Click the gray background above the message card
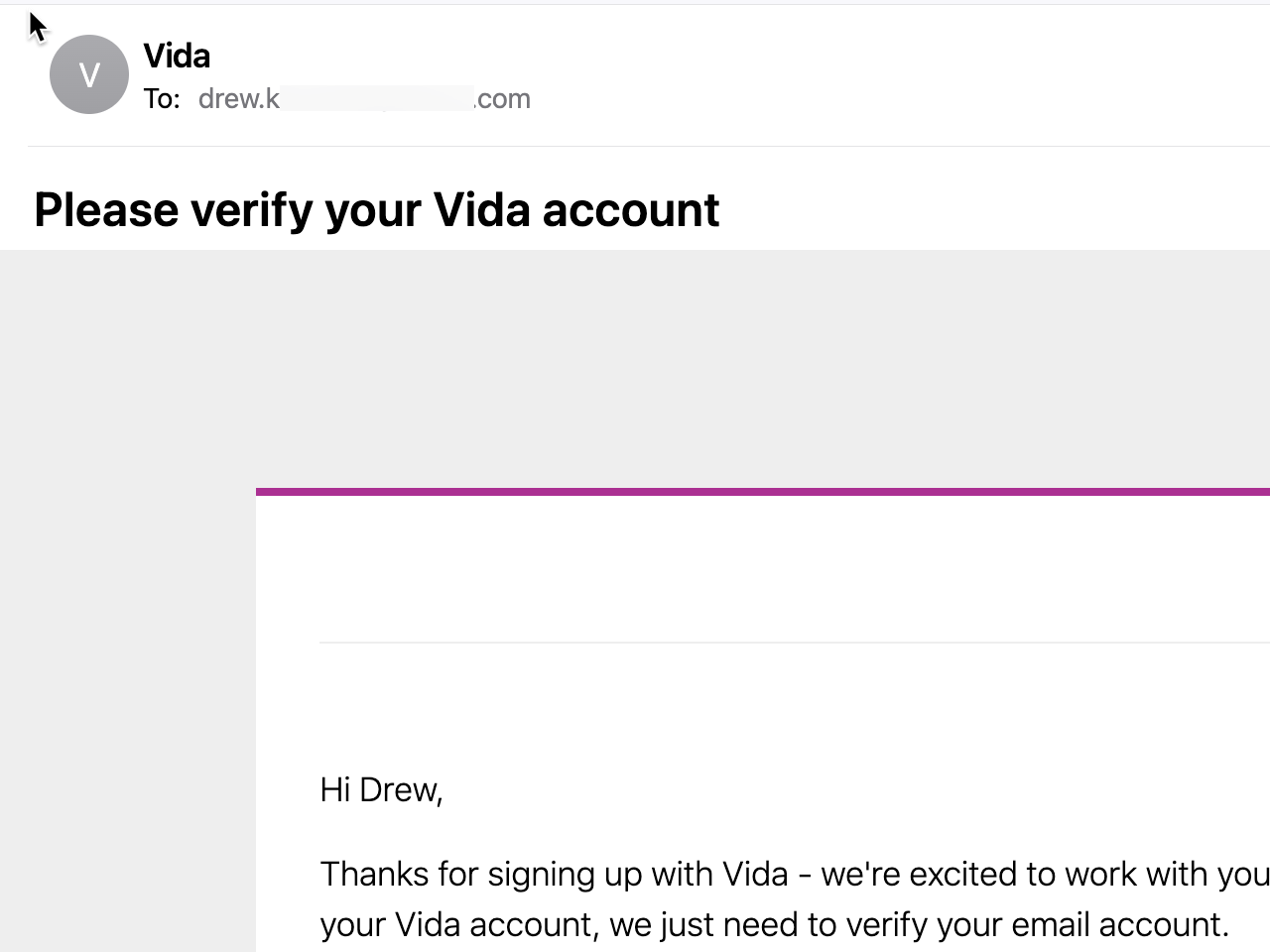Viewport: 1270px width, 952px height. point(635,368)
